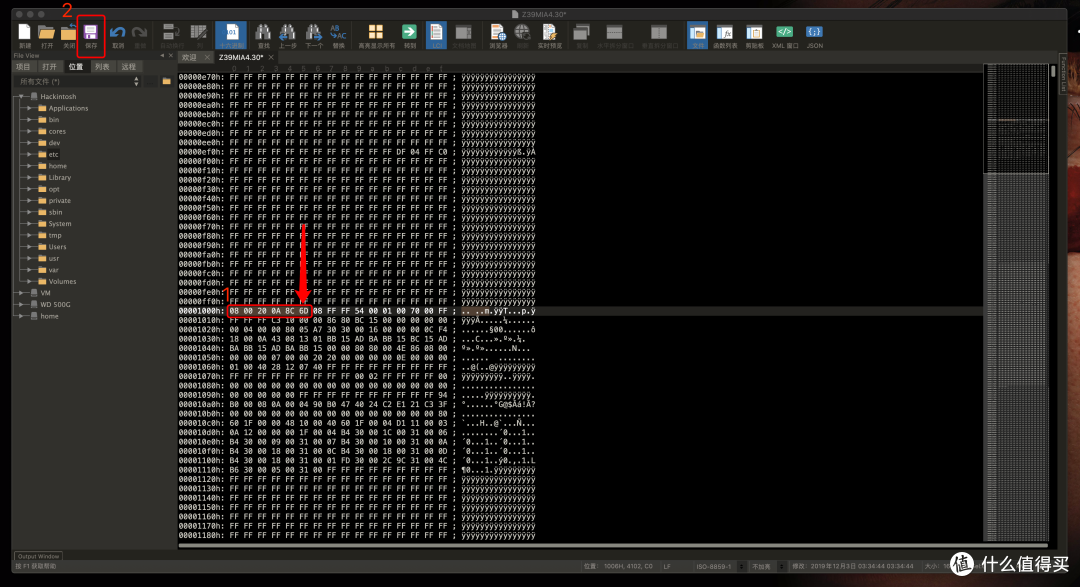The height and width of the screenshot is (587, 1080).
Task: Close the 欢迎 tab
Action: [x=207, y=57]
